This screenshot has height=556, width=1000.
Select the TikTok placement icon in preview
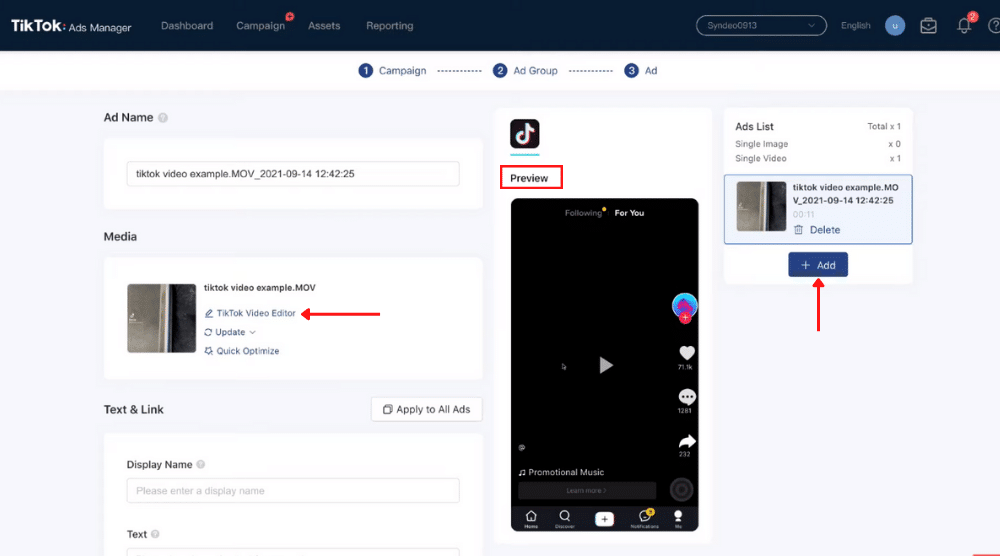tap(524, 134)
